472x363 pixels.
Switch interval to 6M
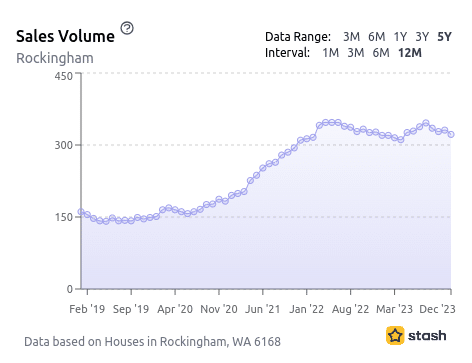pos(381,53)
